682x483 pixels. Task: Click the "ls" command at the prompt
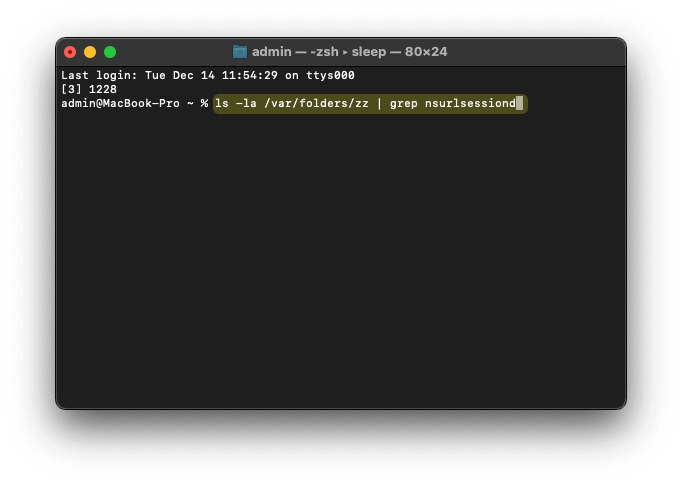pos(221,103)
